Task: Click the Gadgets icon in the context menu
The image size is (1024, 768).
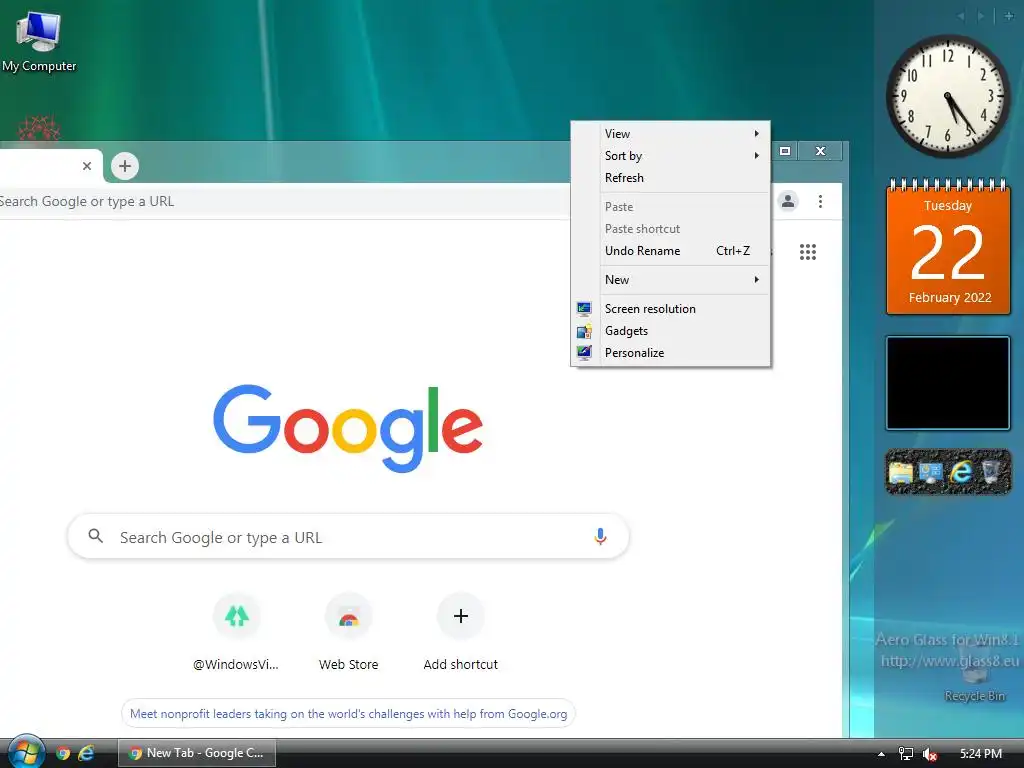Action: pyautogui.click(x=584, y=331)
